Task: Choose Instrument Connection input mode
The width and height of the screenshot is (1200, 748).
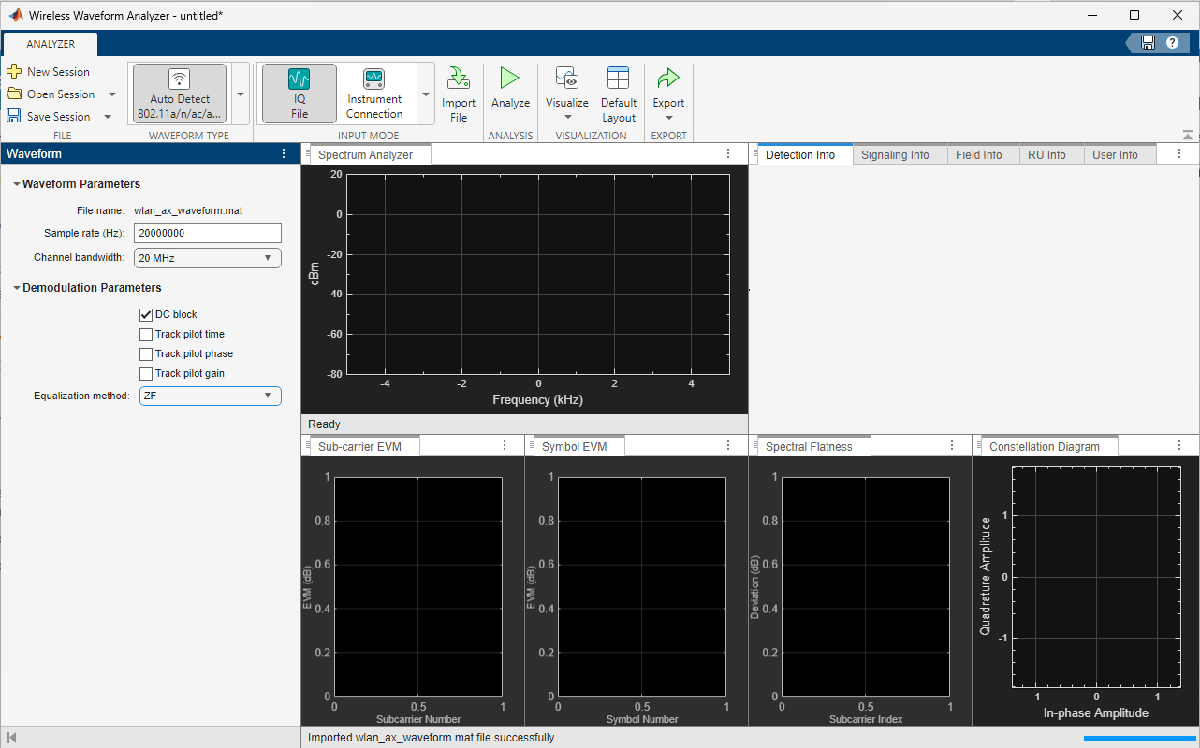Action: (x=374, y=92)
